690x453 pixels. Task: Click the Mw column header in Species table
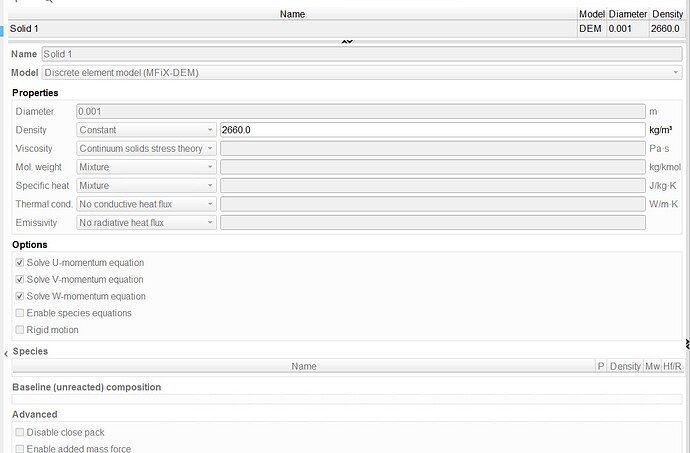click(653, 367)
